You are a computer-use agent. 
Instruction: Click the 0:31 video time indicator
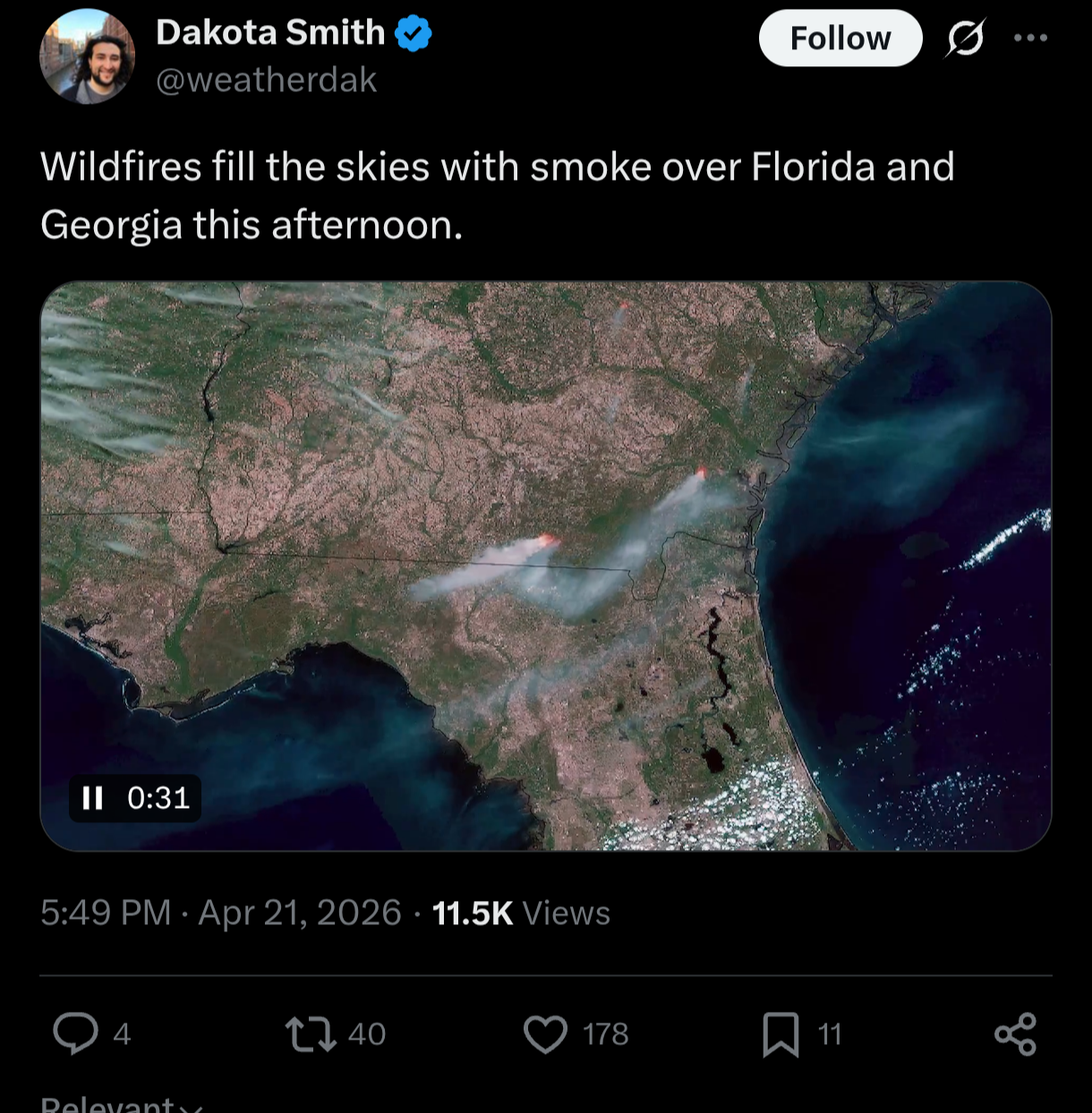pos(158,797)
